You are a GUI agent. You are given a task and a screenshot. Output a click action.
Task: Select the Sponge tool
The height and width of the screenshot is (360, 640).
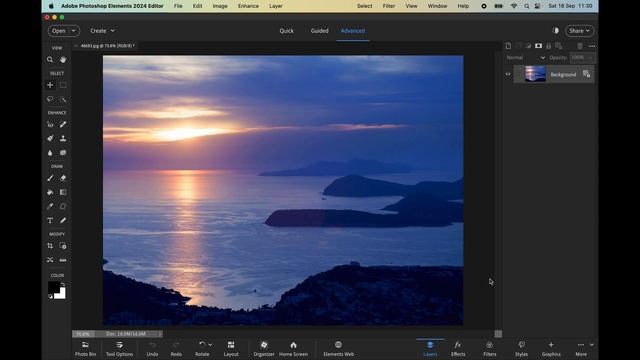point(63,153)
